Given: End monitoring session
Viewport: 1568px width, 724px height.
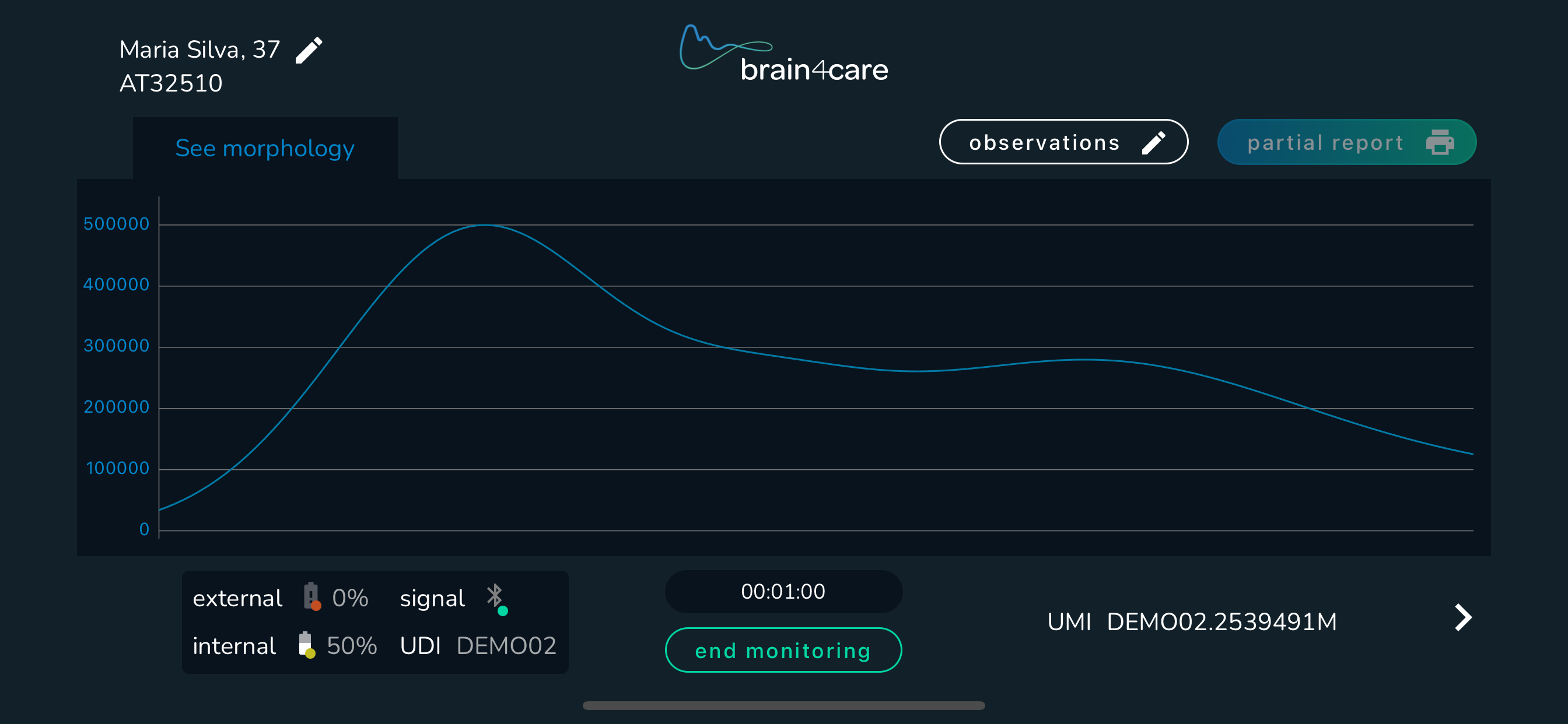Looking at the screenshot, I should click(x=783, y=650).
